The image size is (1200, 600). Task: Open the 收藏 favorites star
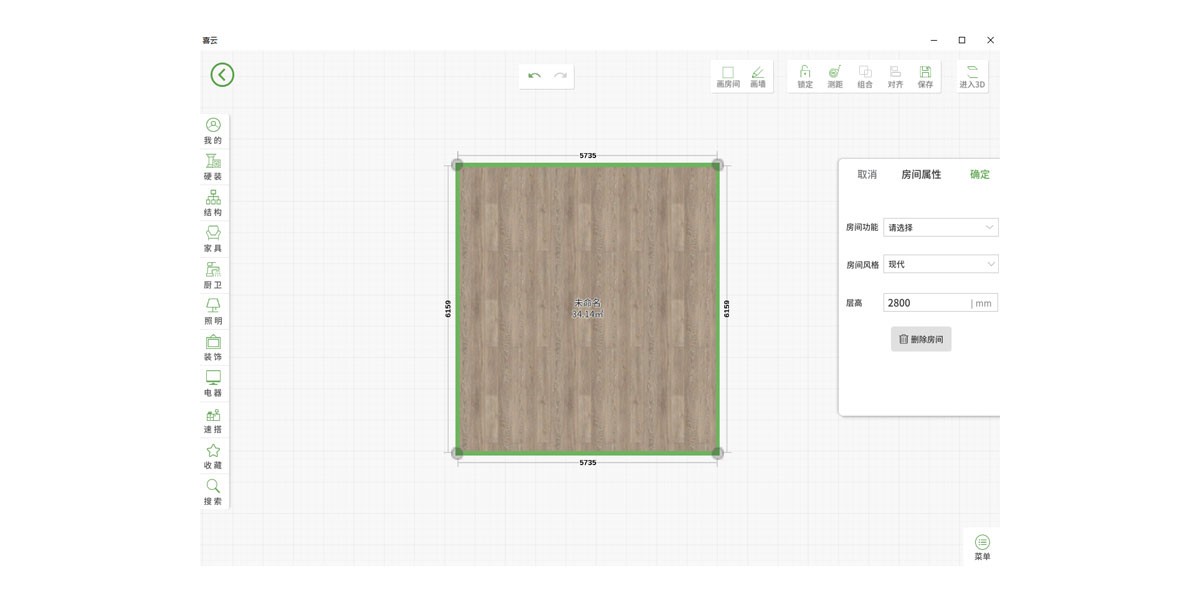coord(213,455)
